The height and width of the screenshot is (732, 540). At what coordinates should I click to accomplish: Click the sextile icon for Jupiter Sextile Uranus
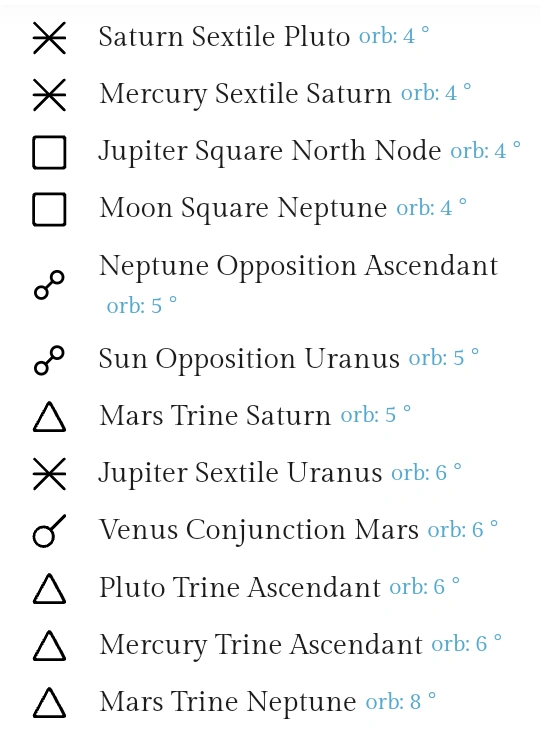[49, 474]
